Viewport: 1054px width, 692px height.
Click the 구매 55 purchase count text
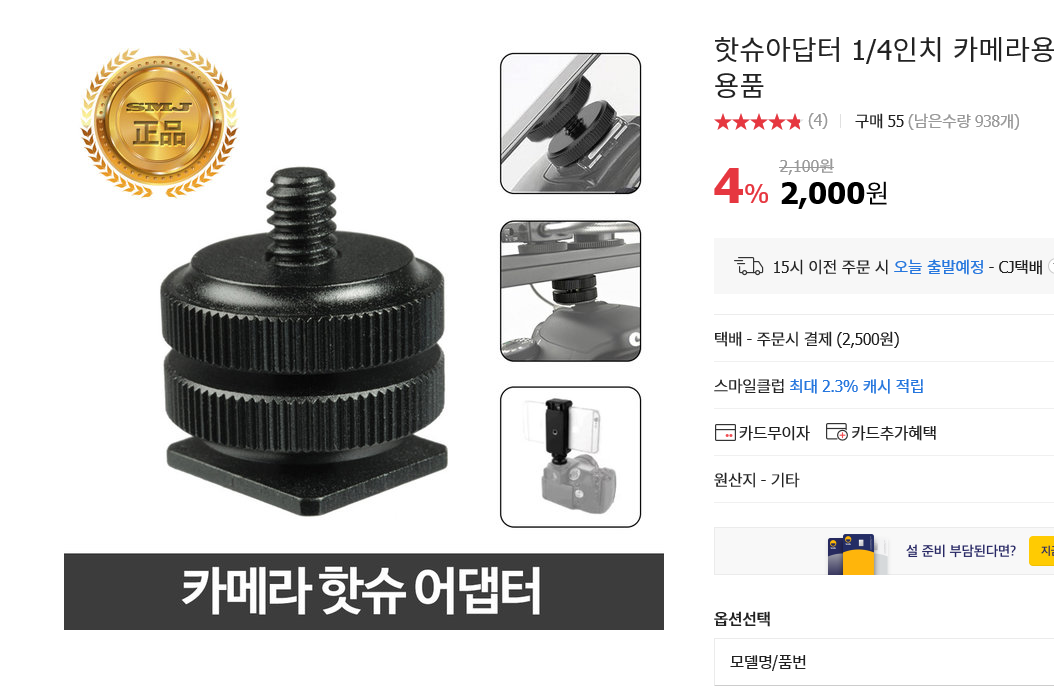(879, 121)
